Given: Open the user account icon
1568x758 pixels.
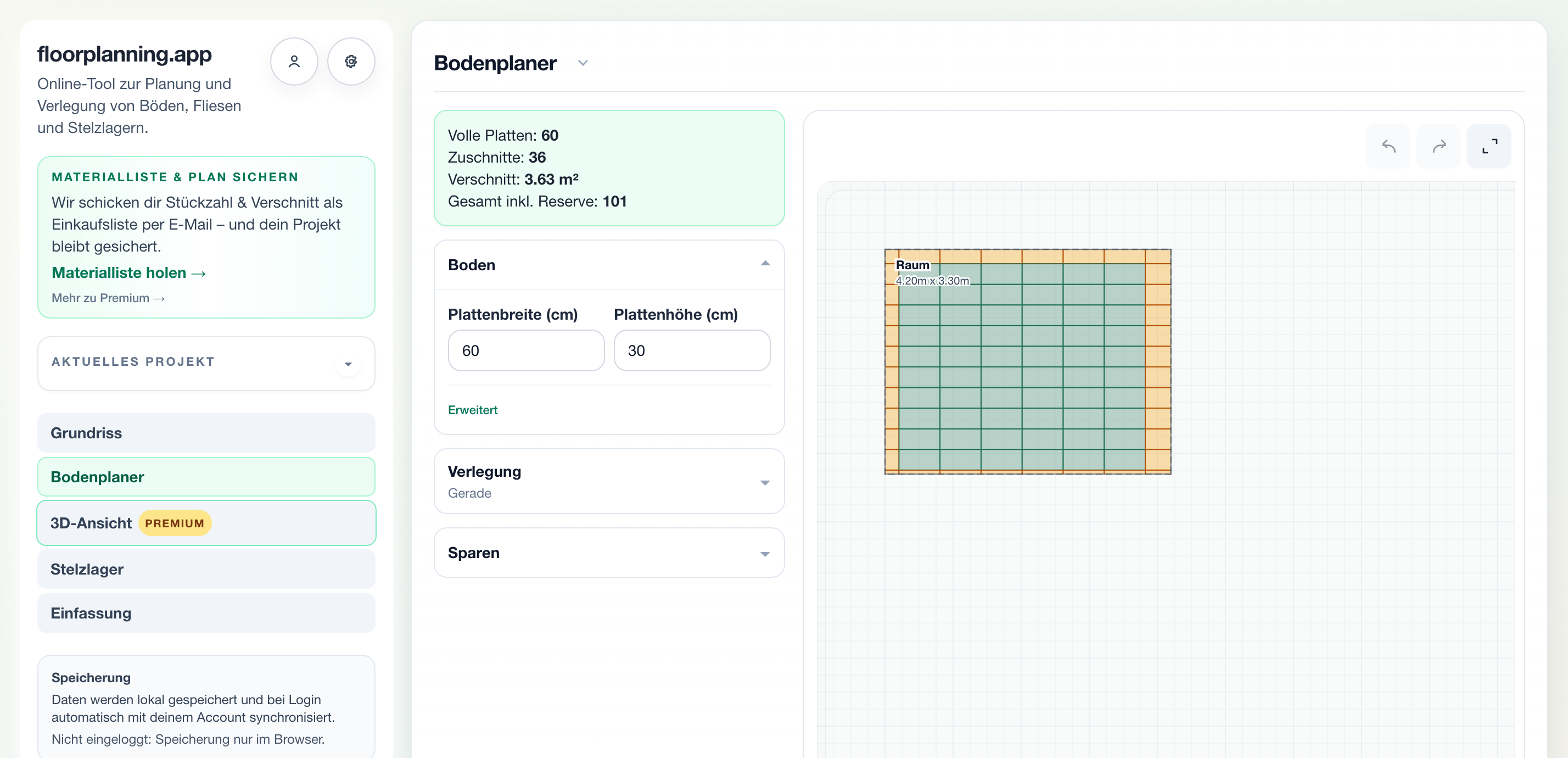Looking at the screenshot, I should pyautogui.click(x=294, y=62).
